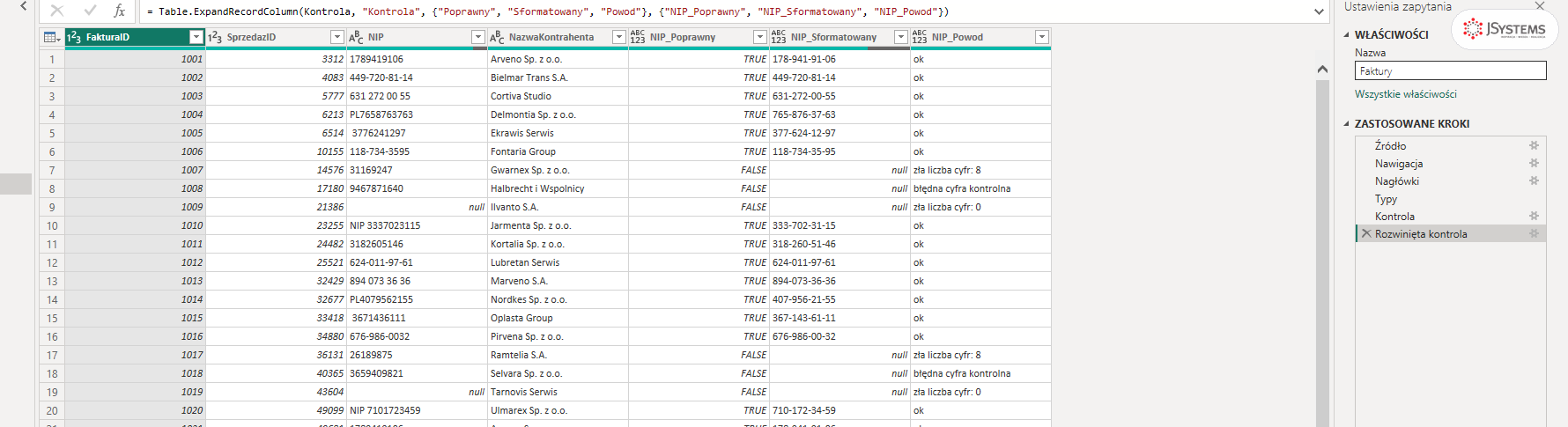
Task: Select row number 12
Action: pos(52,262)
